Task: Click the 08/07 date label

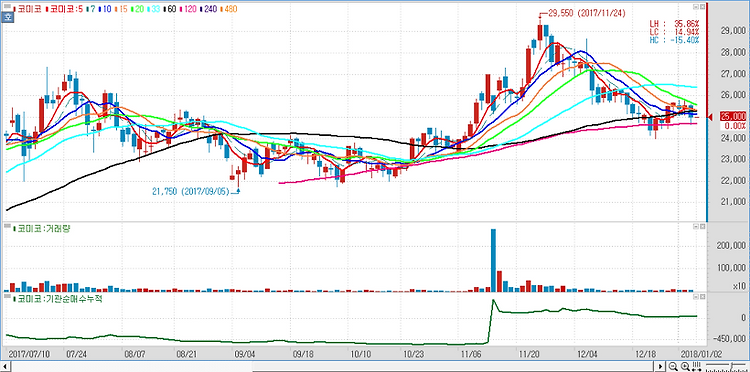Action: (135, 355)
